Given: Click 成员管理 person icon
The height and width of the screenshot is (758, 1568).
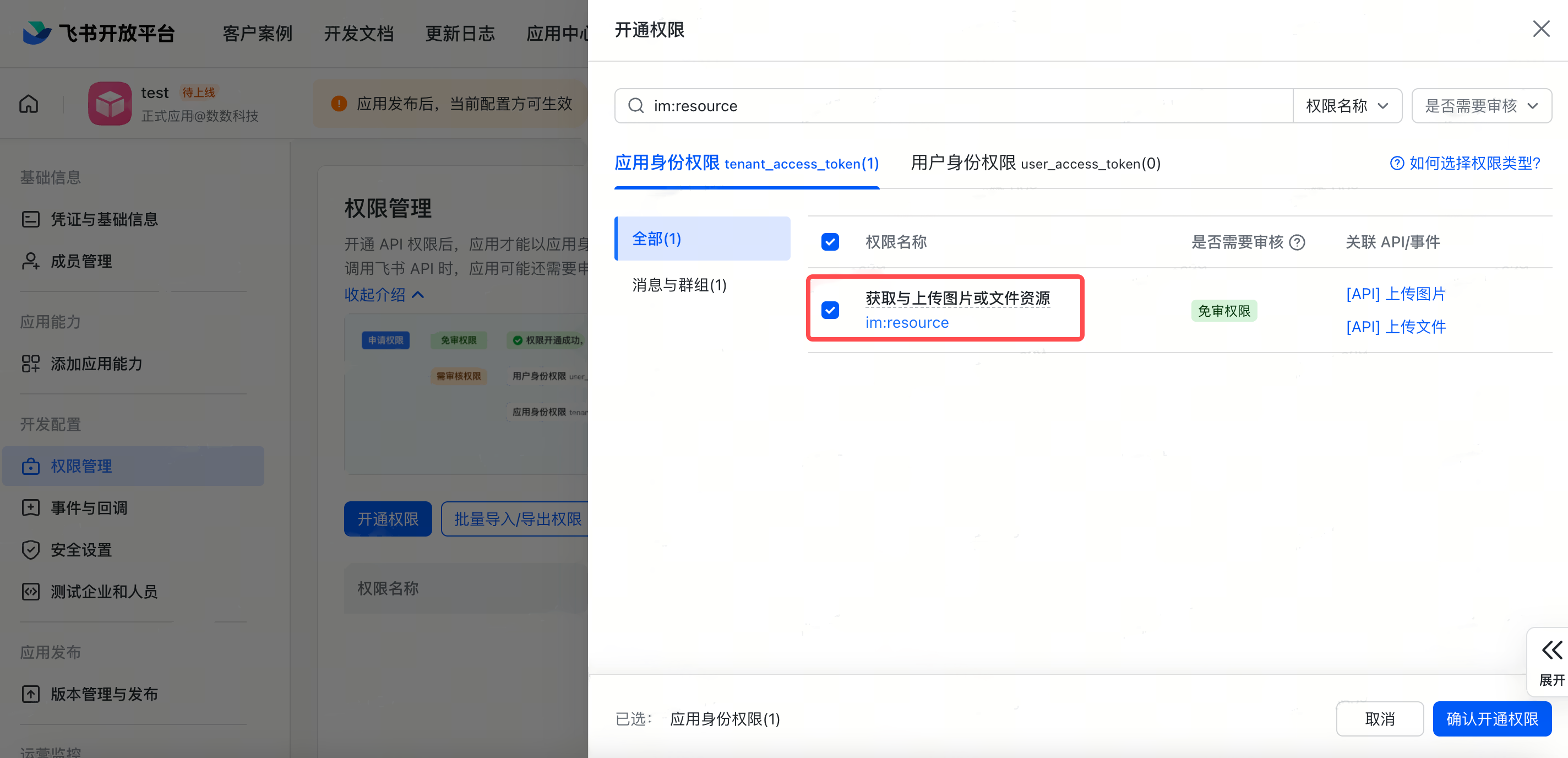Looking at the screenshot, I should click(30, 261).
